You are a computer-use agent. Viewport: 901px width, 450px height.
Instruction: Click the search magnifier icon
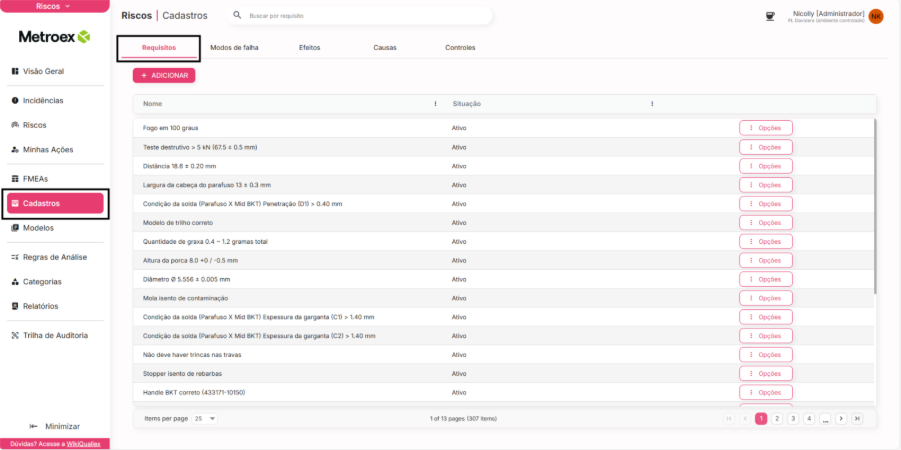(237, 16)
